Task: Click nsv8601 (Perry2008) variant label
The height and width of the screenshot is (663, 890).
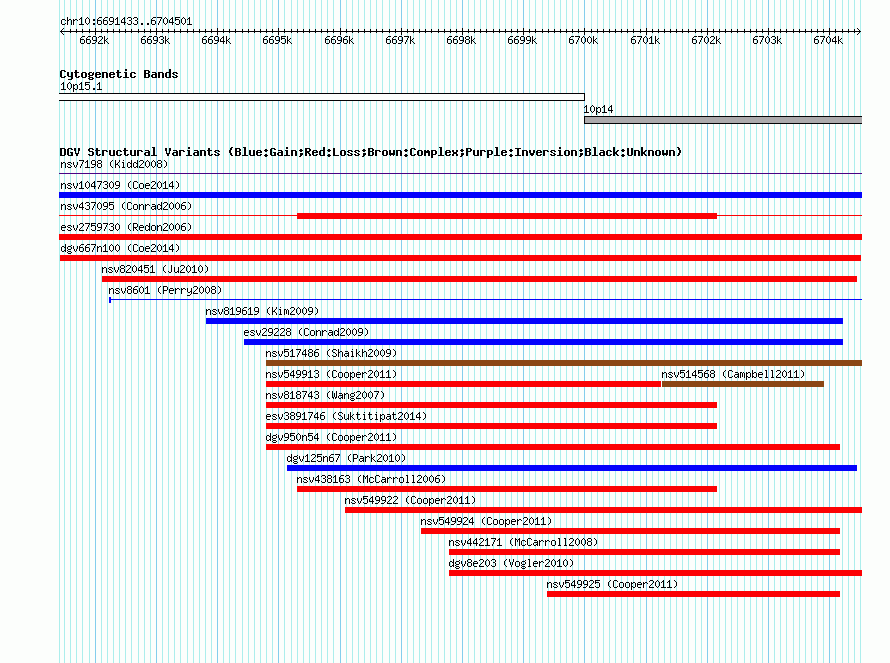Action: coord(165,291)
